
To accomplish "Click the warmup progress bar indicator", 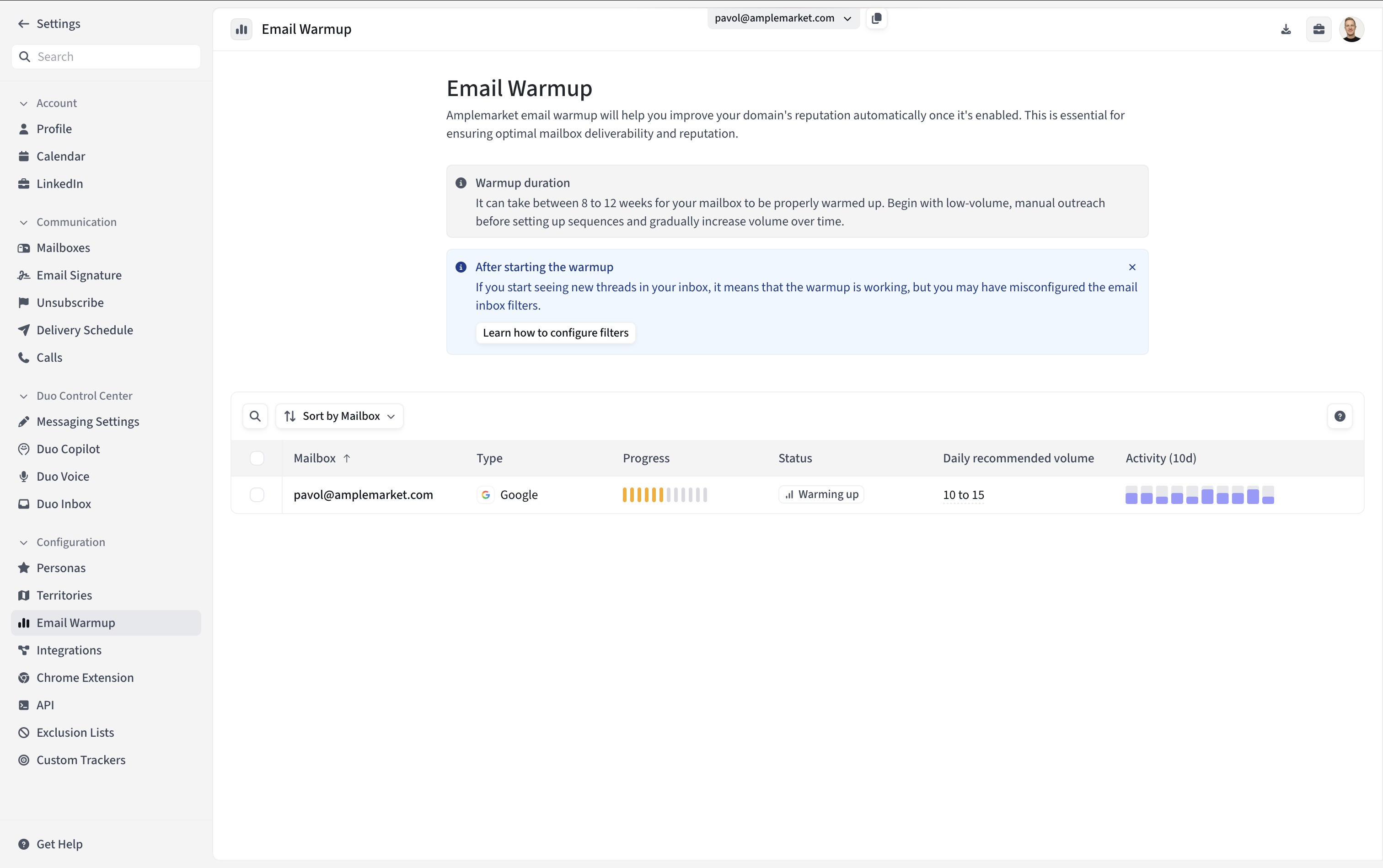I will tap(665, 495).
